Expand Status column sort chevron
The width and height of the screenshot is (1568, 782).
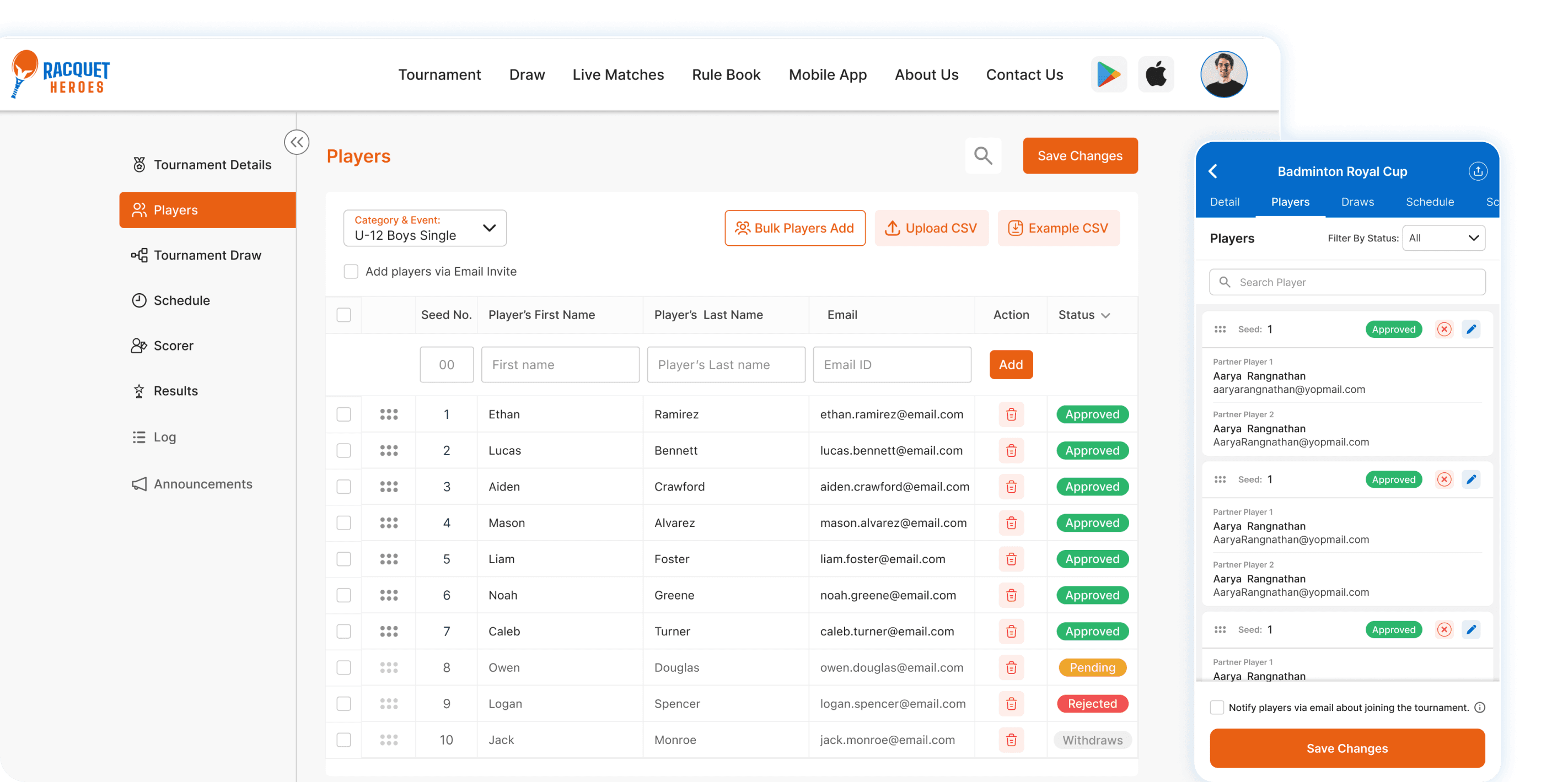click(1106, 315)
